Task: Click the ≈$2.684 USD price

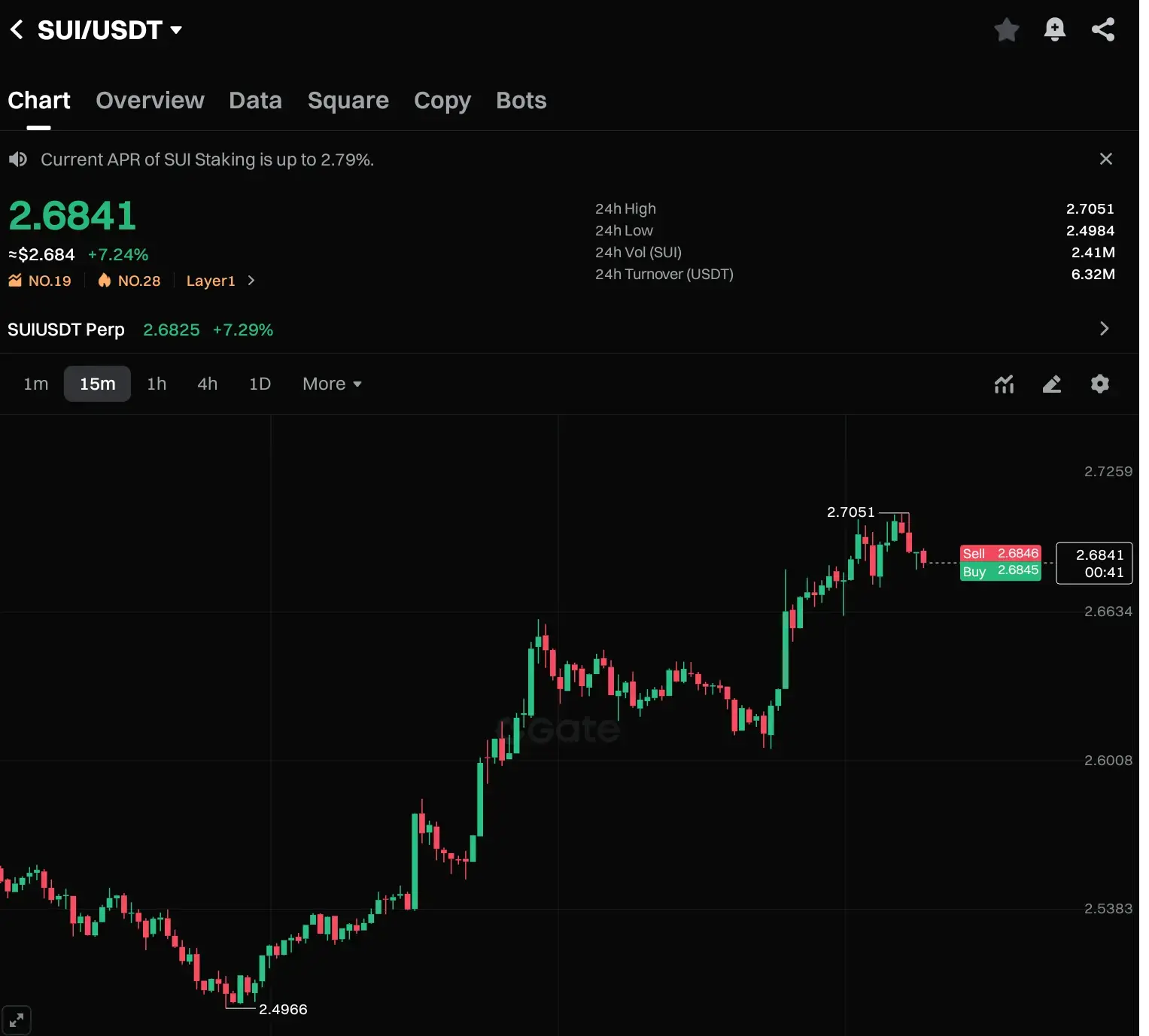Action: pyautogui.click(x=41, y=254)
